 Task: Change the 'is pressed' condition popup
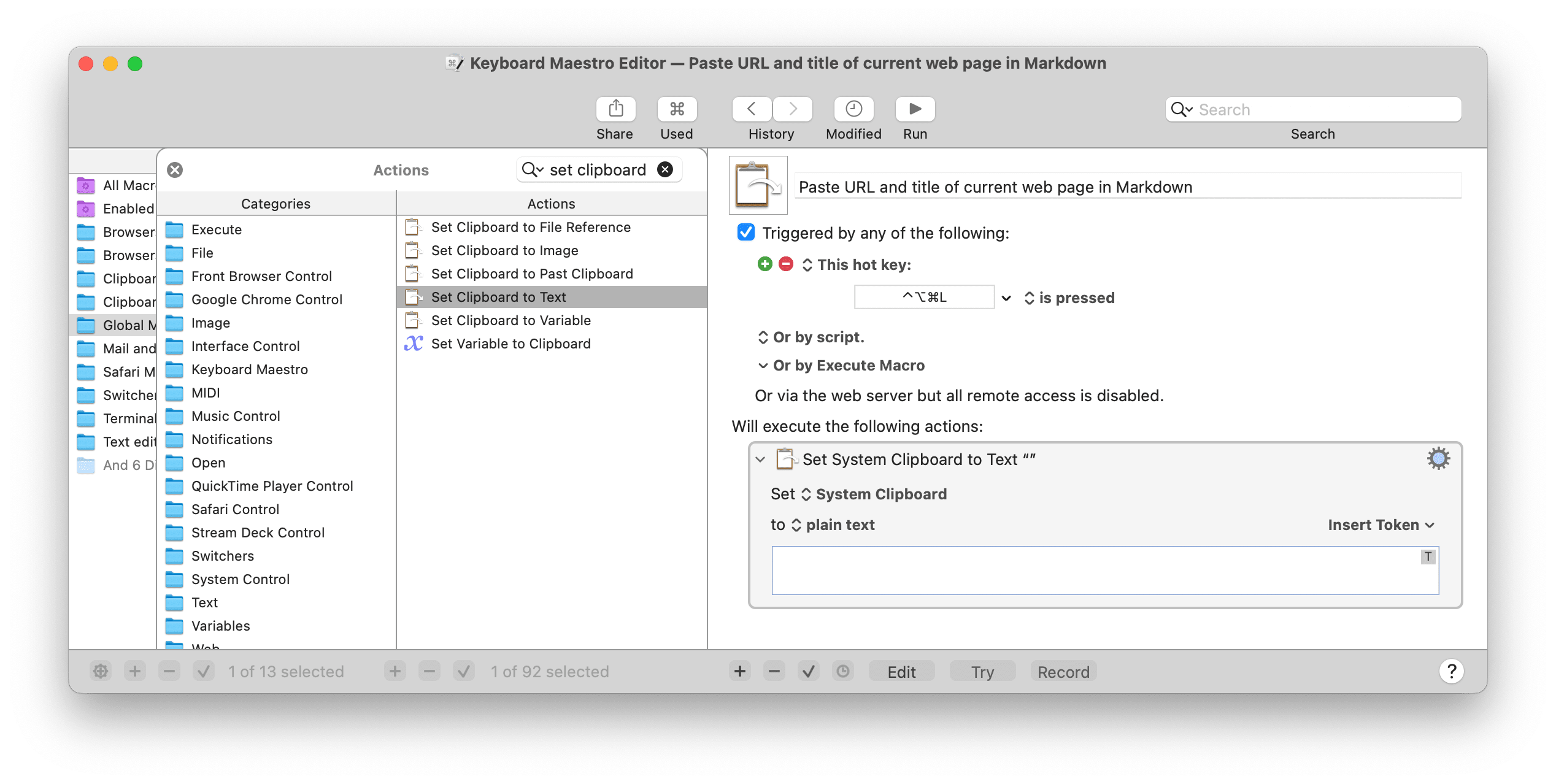1069,298
